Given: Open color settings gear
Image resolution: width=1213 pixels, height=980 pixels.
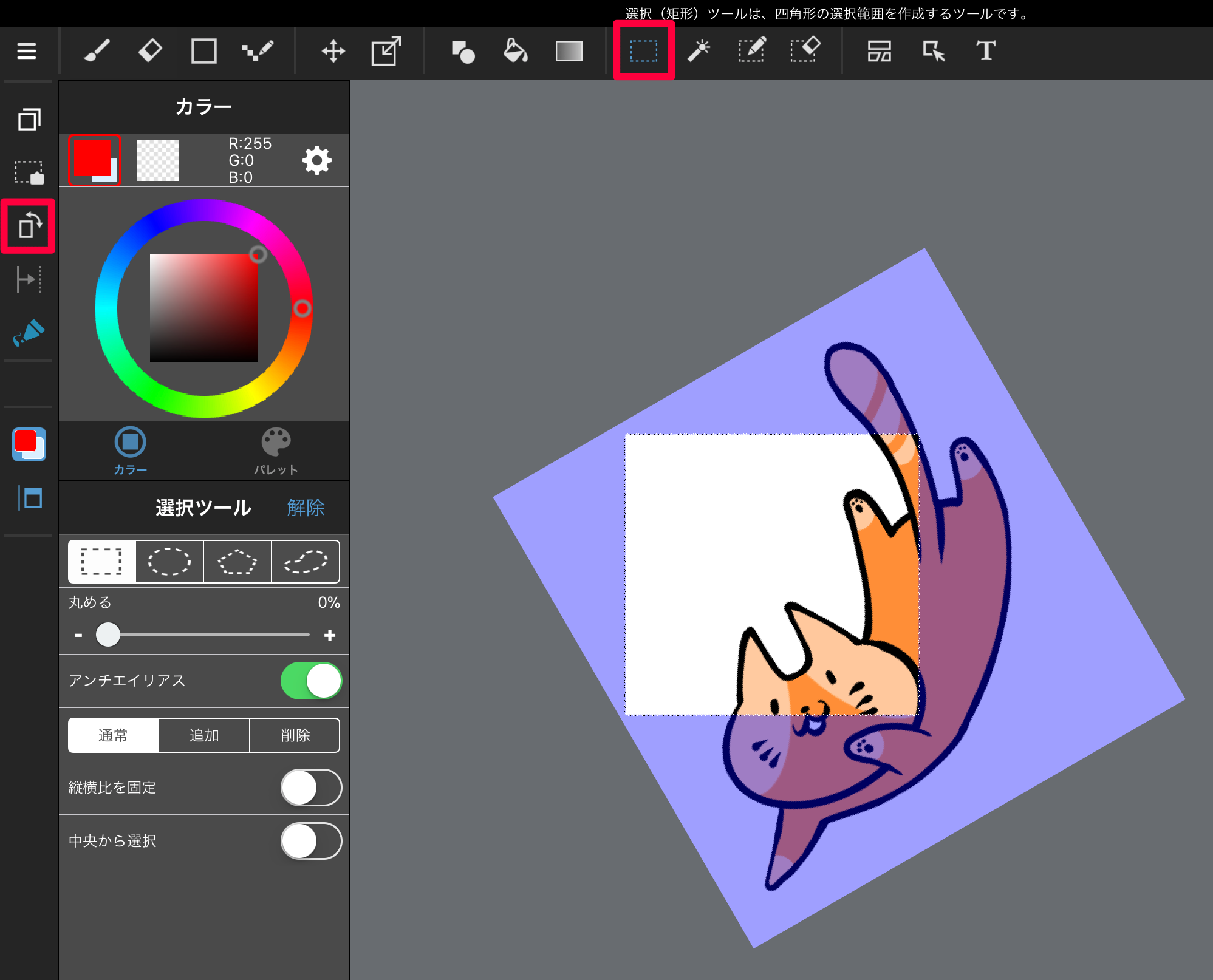Looking at the screenshot, I should point(317,160).
